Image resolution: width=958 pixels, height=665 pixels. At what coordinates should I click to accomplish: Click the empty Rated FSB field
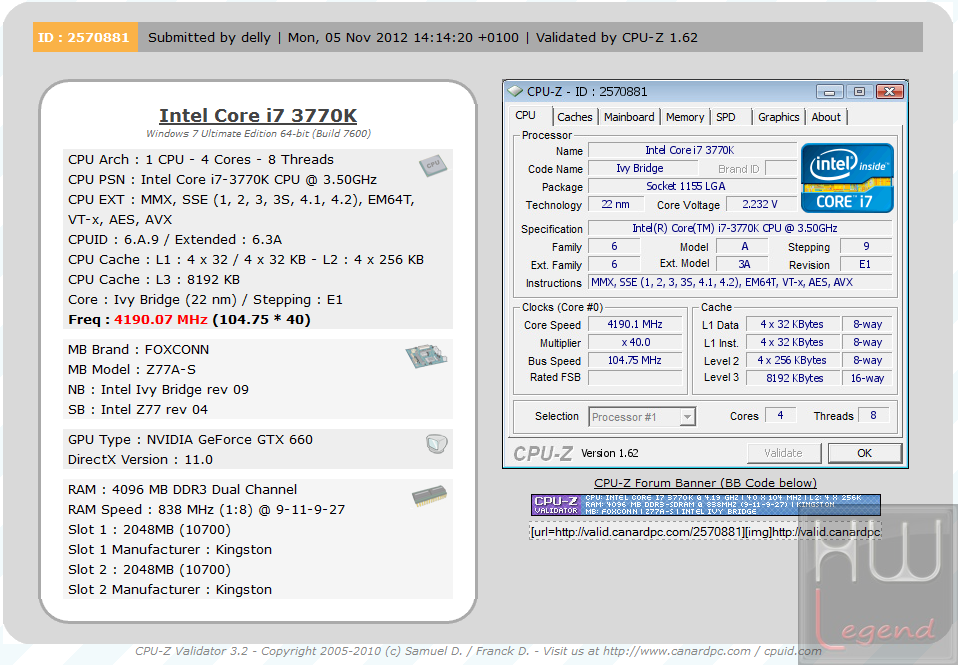point(635,378)
